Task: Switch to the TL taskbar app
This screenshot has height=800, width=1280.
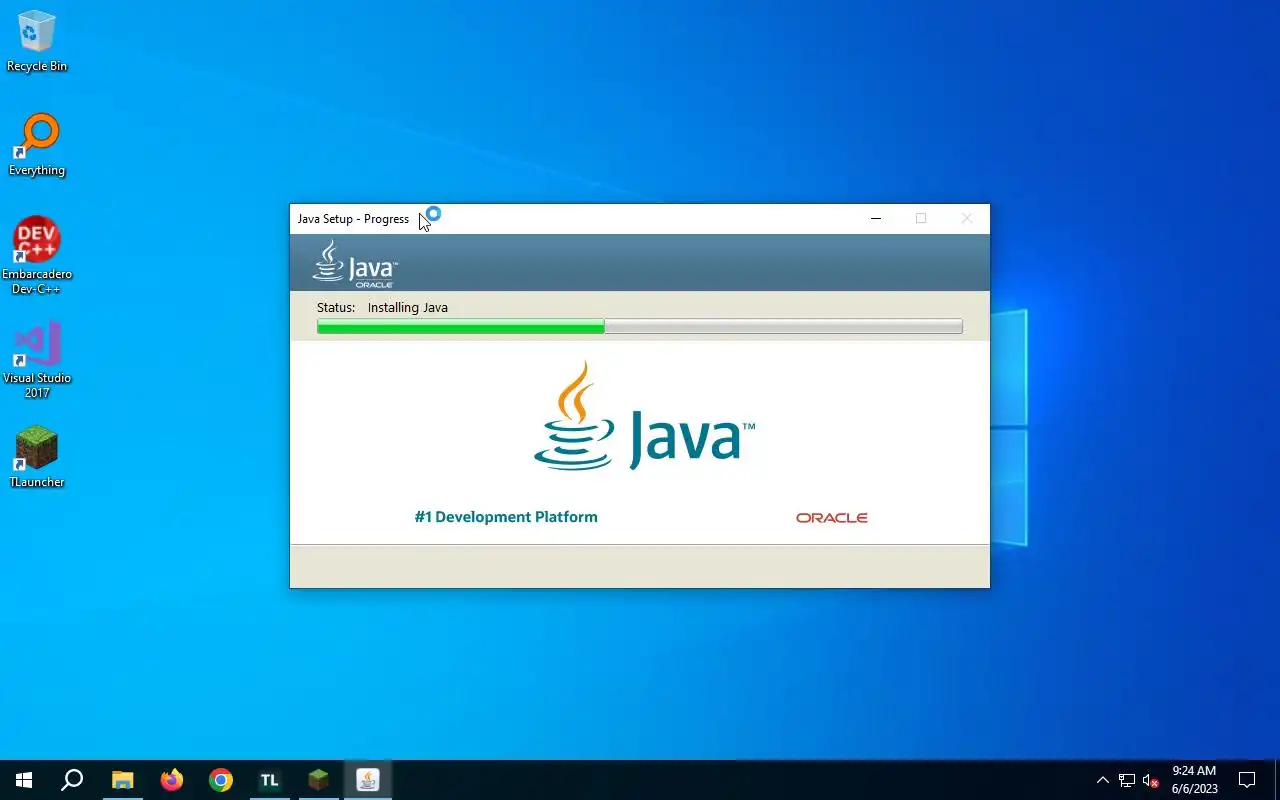Action: pos(269,780)
